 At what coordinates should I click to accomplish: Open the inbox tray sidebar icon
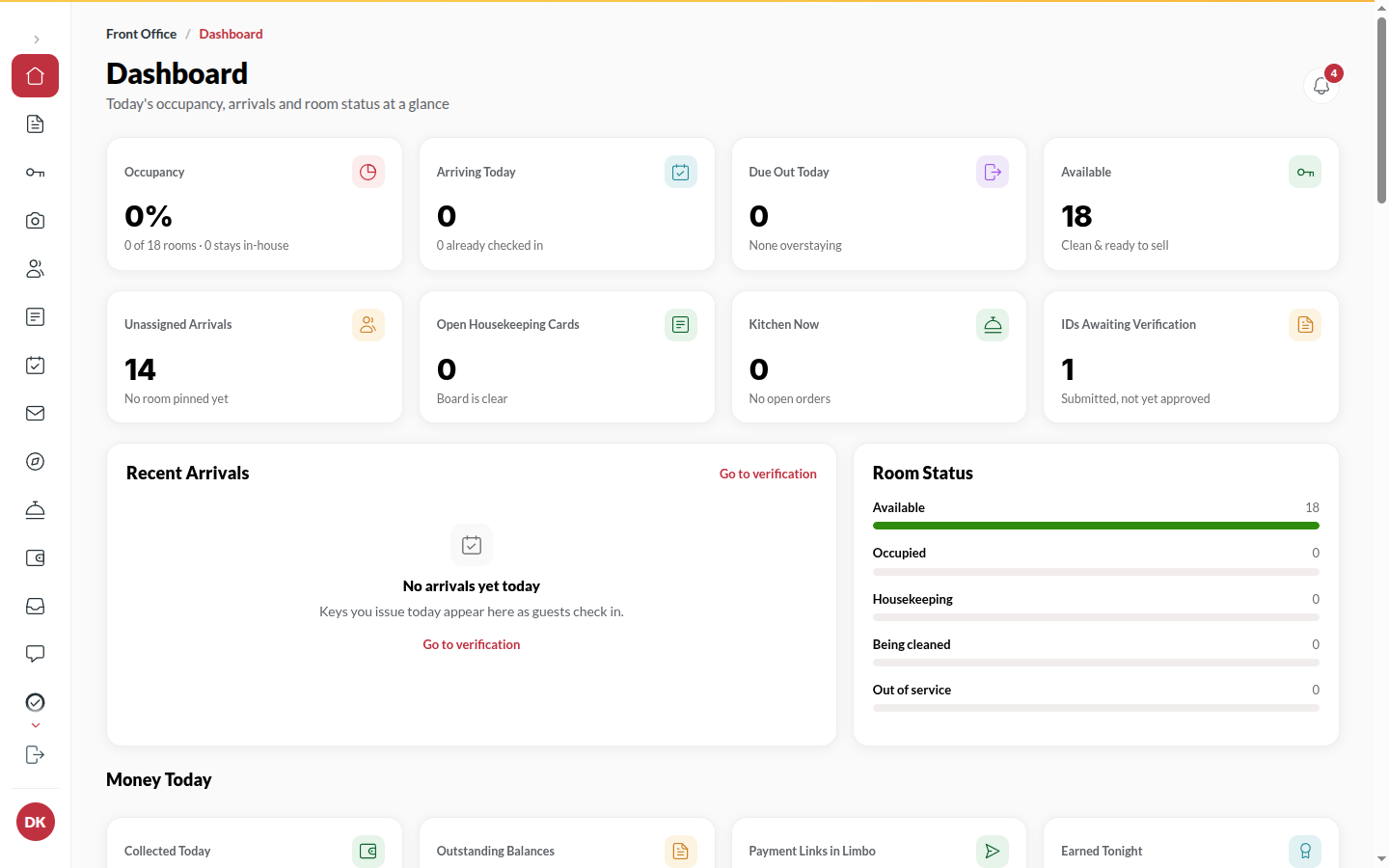35,607
